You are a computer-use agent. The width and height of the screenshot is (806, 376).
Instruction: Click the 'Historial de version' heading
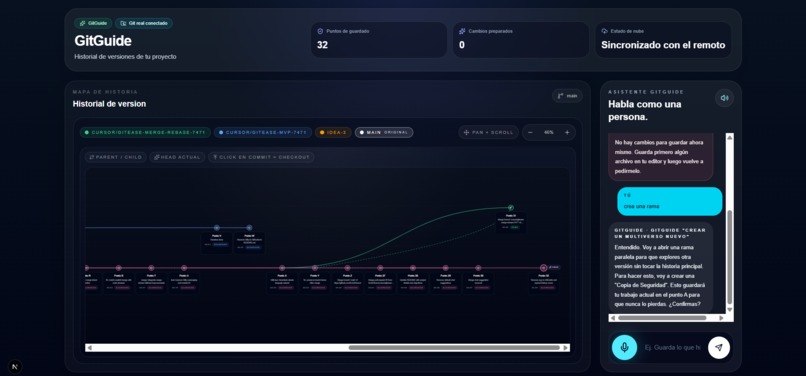click(109, 104)
